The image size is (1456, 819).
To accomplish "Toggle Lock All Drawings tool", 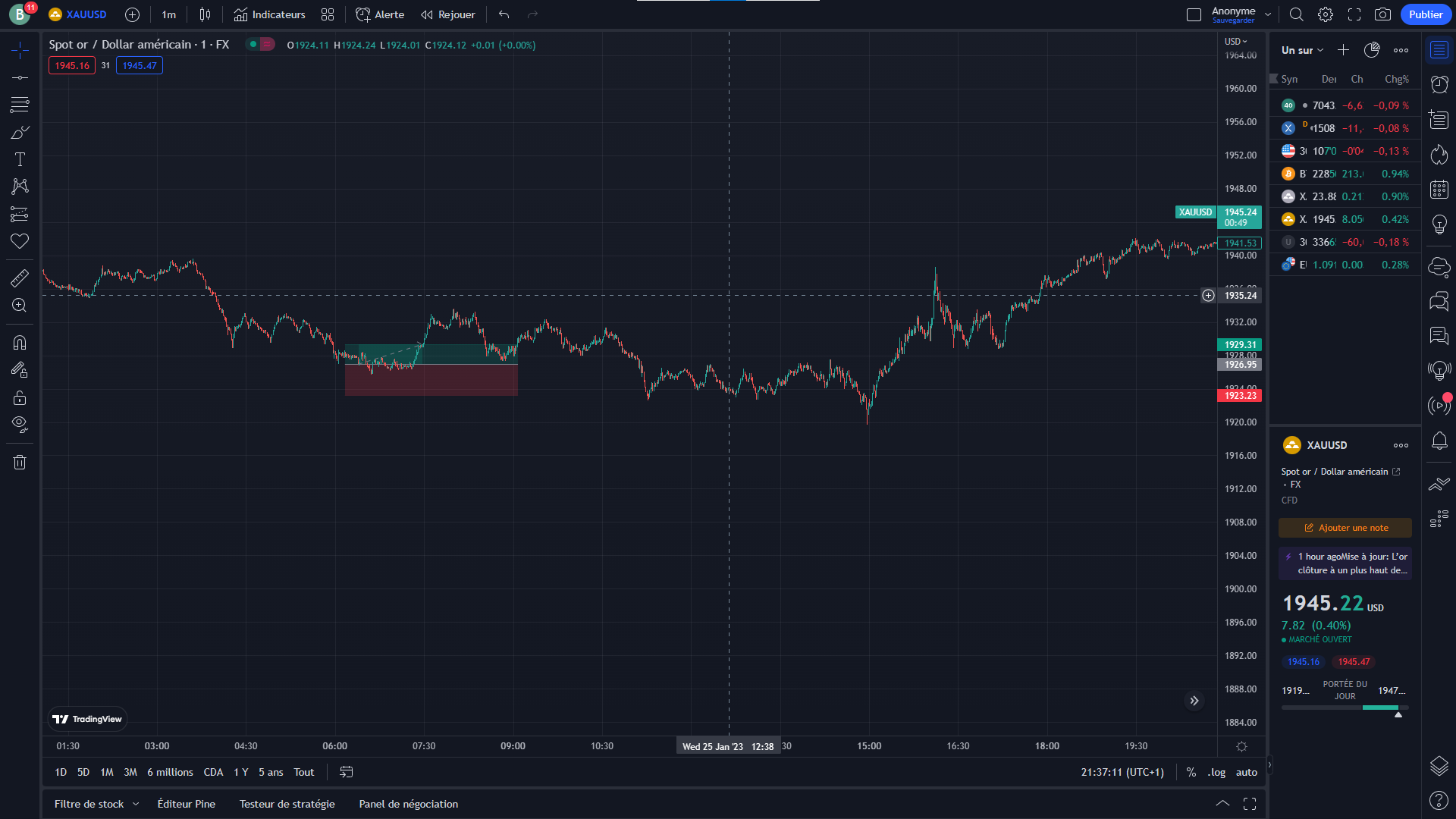I will pos(20,398).
